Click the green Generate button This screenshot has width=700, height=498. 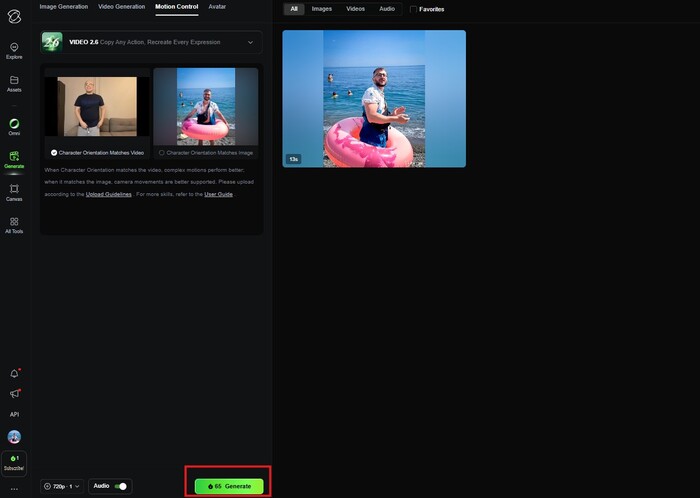229,486
